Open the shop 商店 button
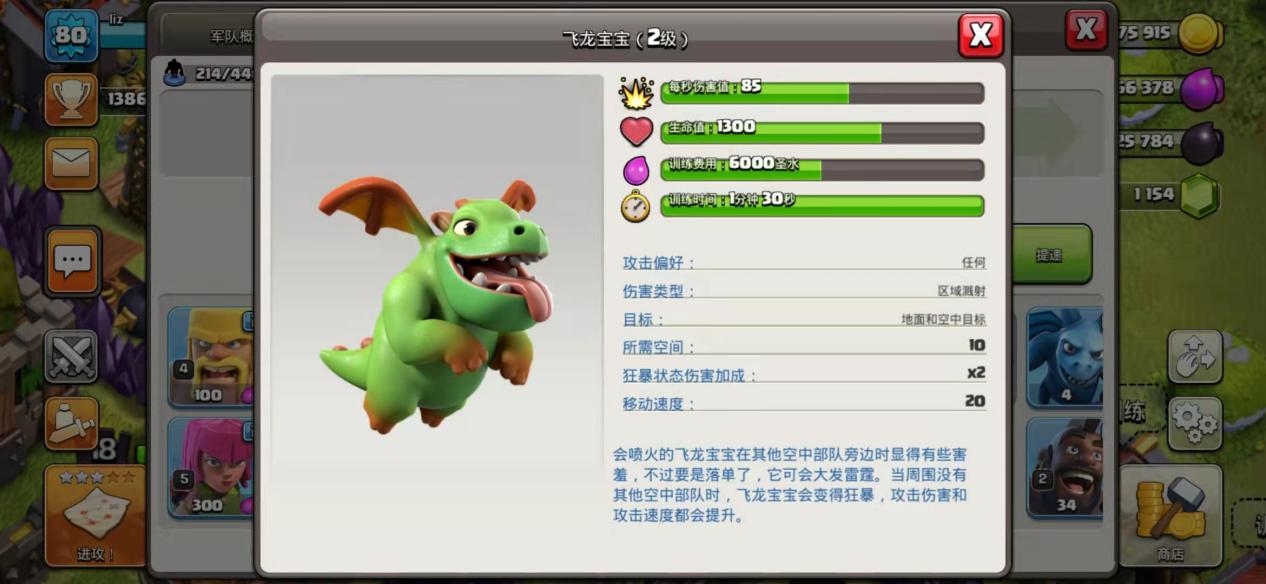Viewport: 1266px width, 584px height. pos(1170,516)
